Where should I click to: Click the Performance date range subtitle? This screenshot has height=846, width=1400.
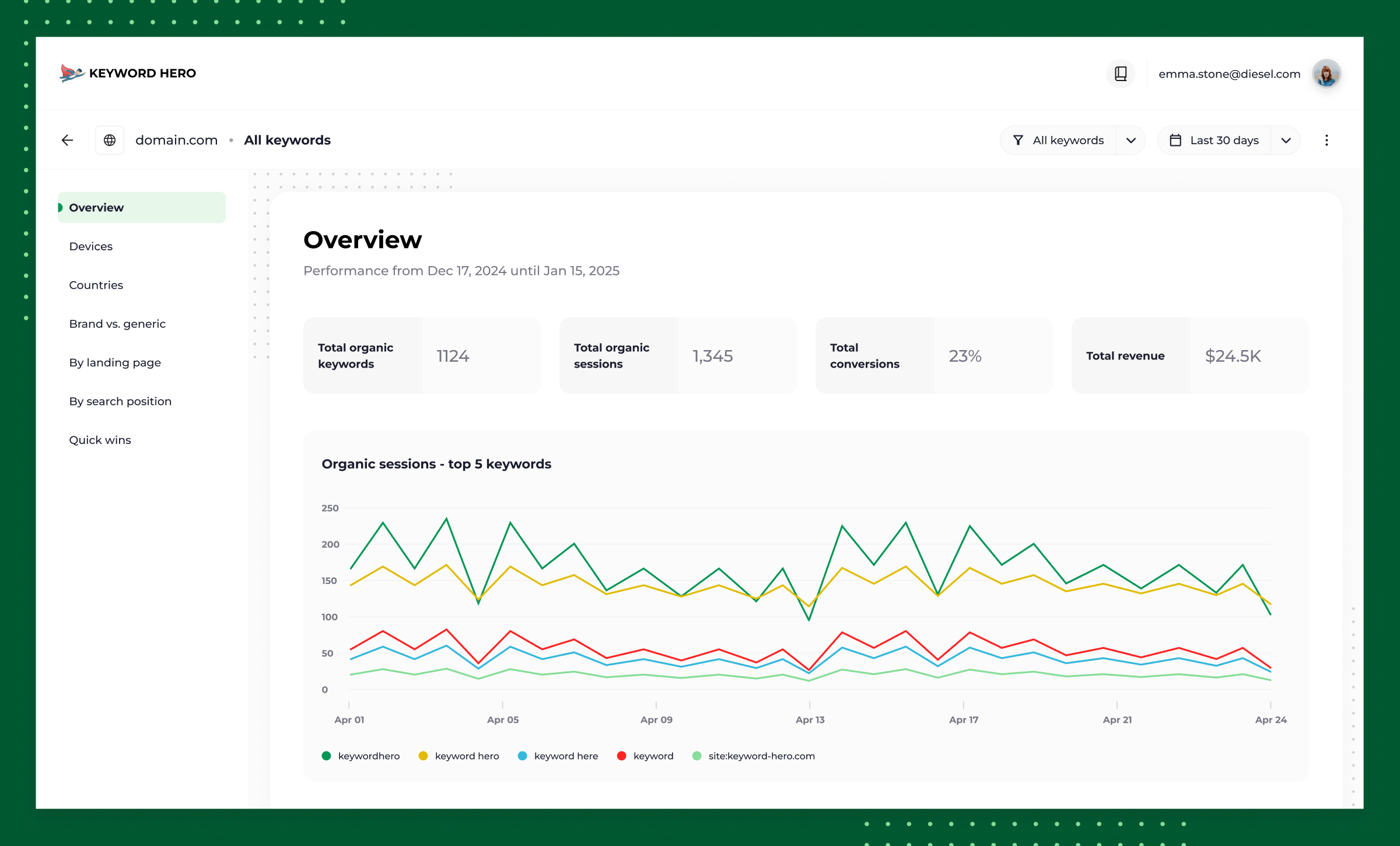pos(461,271)
